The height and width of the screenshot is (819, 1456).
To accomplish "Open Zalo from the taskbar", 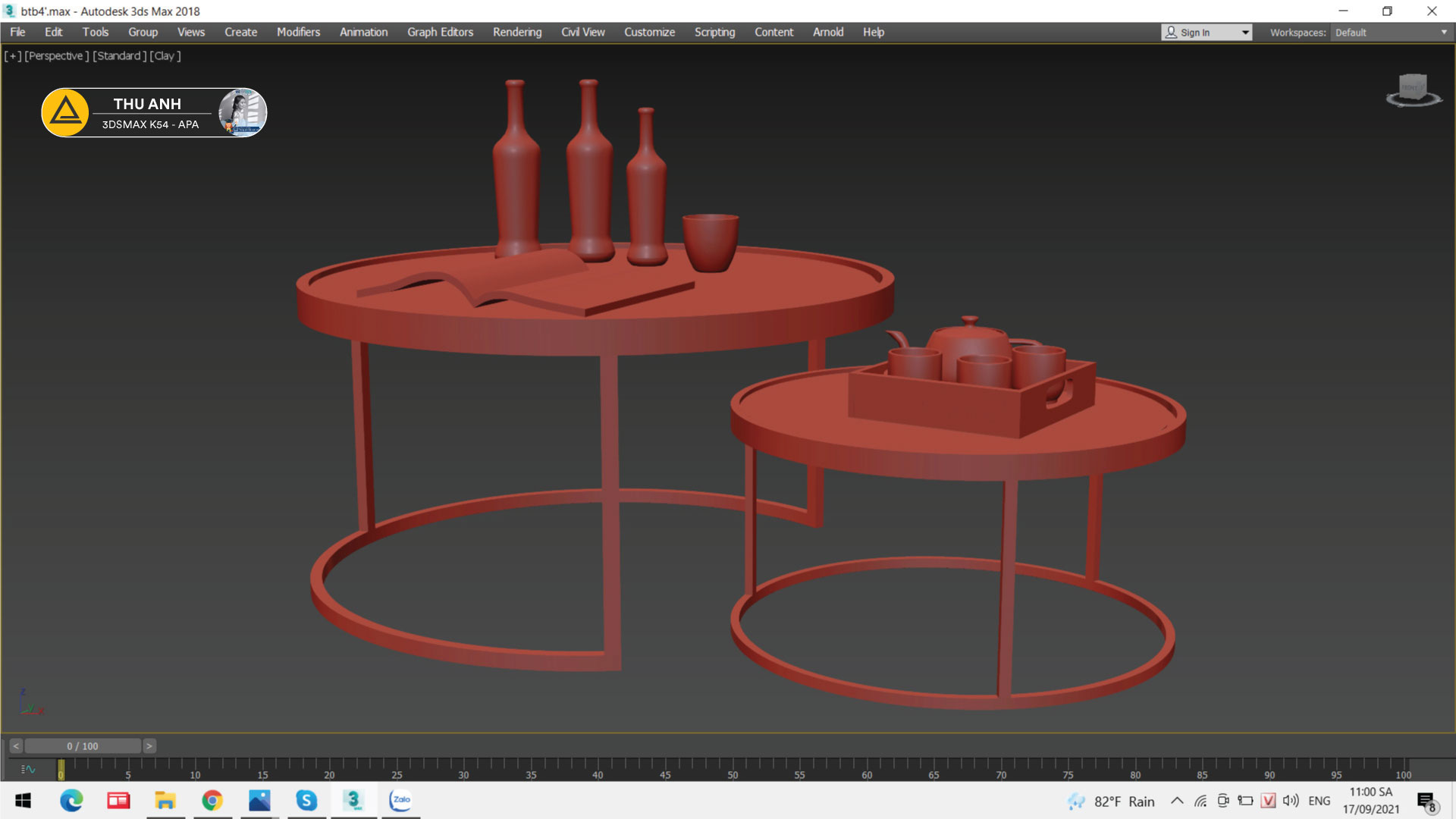I will point(400,800).
